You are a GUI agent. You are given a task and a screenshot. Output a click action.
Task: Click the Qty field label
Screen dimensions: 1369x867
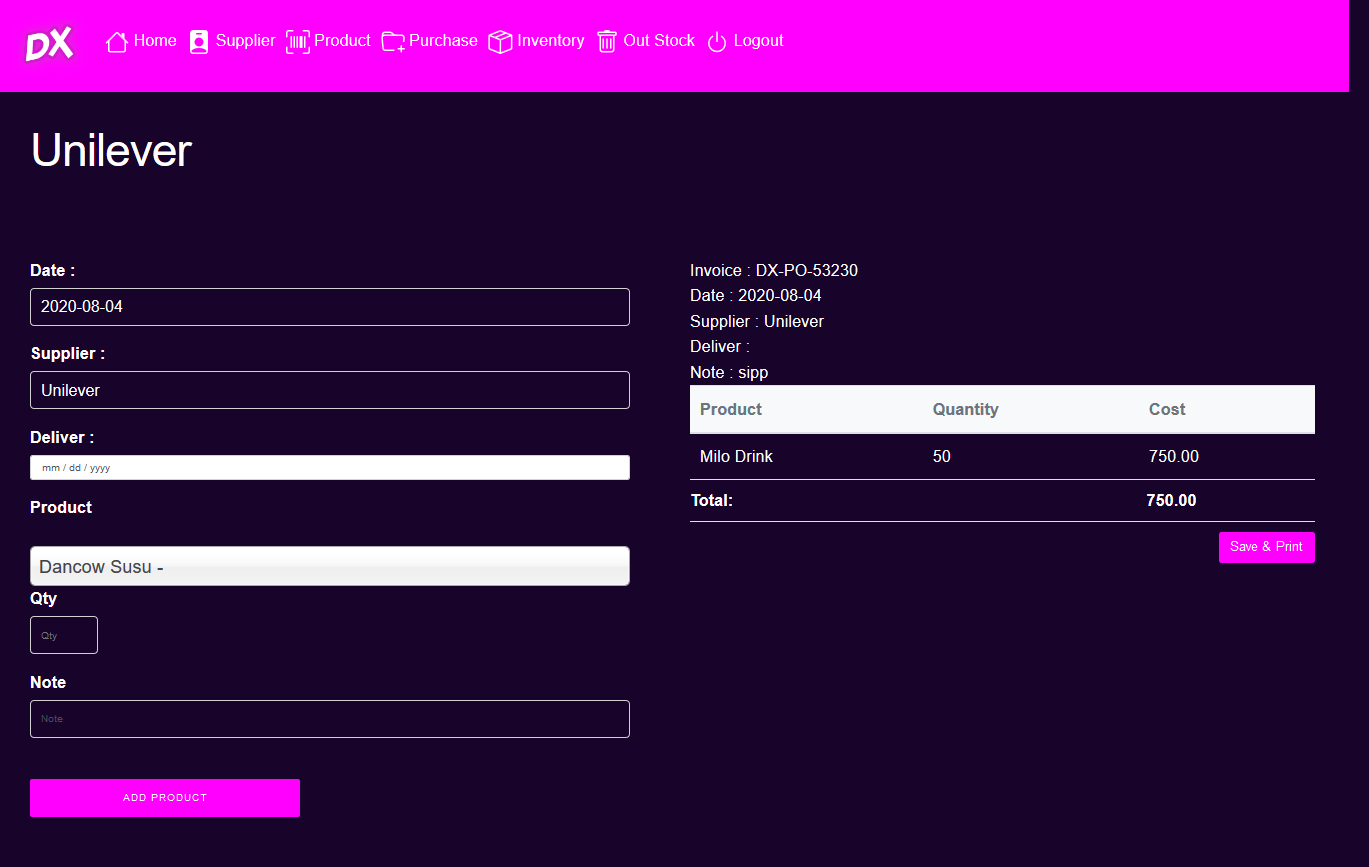[44, 599]
